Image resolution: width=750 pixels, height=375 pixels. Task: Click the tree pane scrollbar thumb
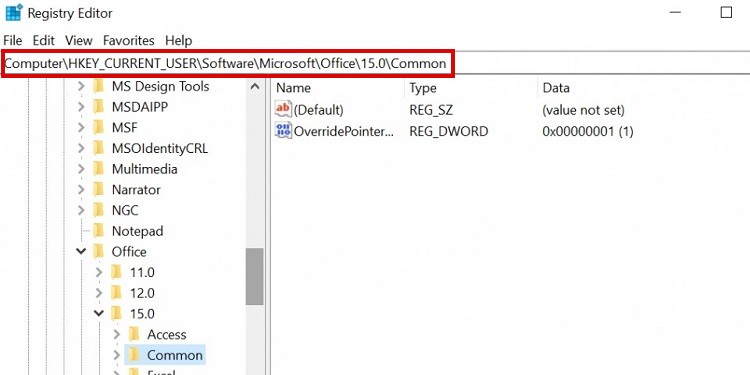tap(254, 276)
